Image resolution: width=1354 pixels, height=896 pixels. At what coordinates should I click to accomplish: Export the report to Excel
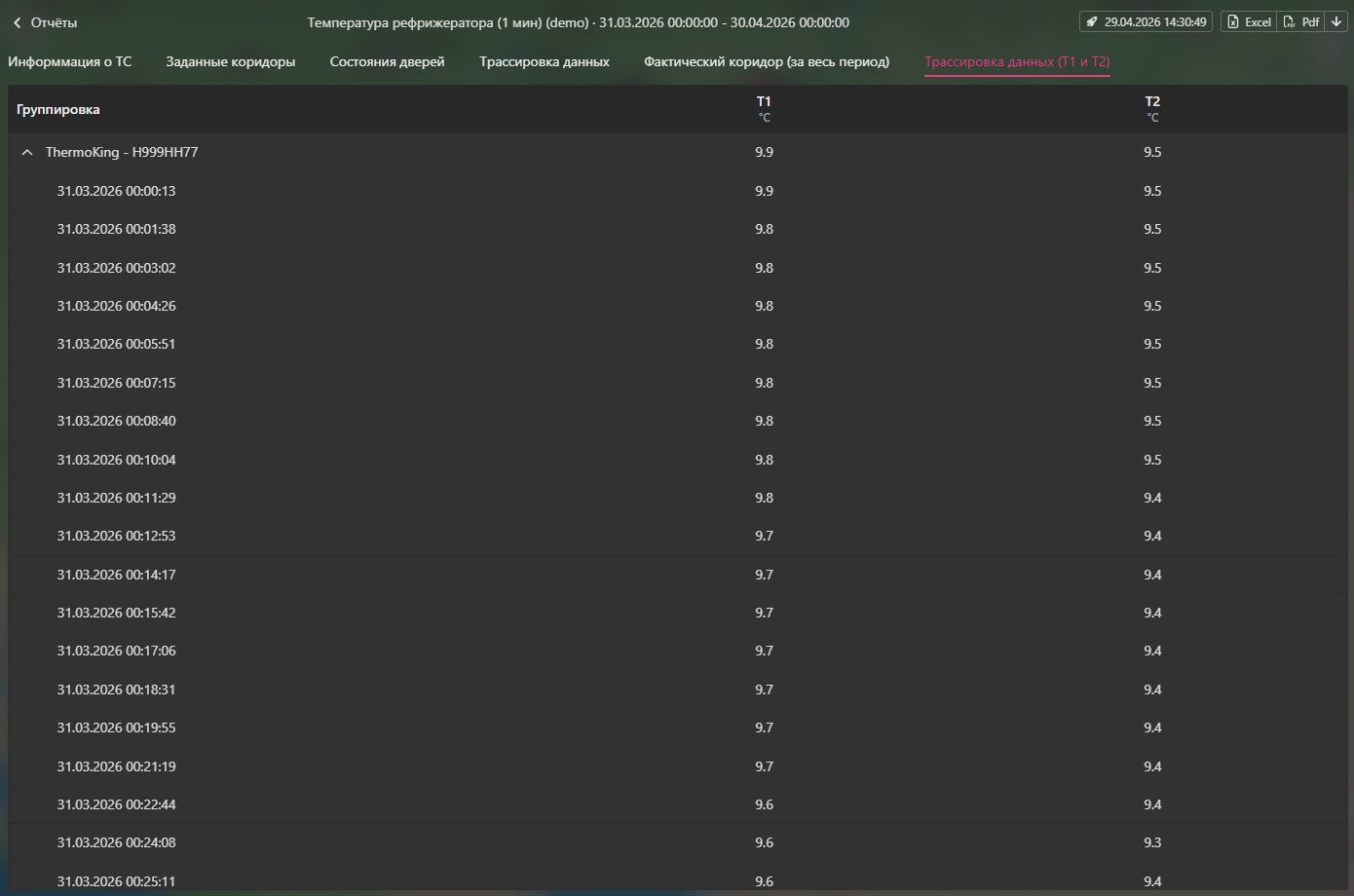coord(1249,21)
